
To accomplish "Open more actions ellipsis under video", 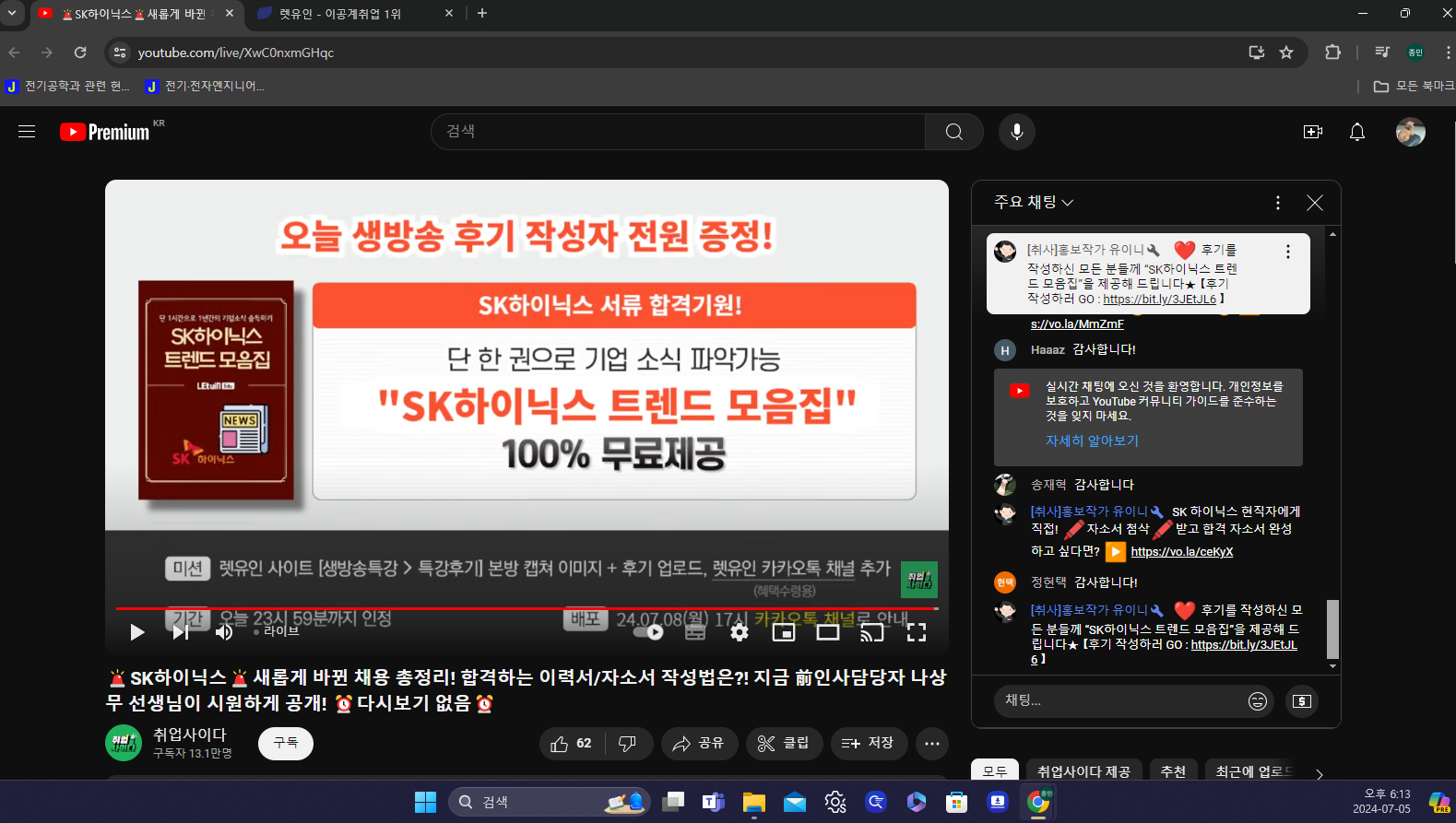I will coord(932,744).
